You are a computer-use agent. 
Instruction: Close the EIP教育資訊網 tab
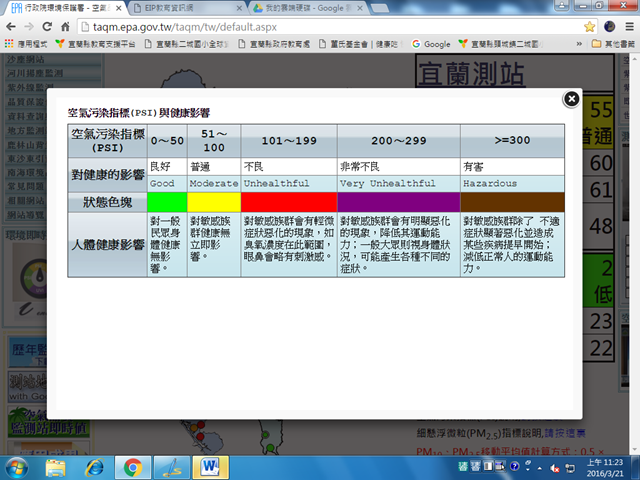click(x=239, y=8)
